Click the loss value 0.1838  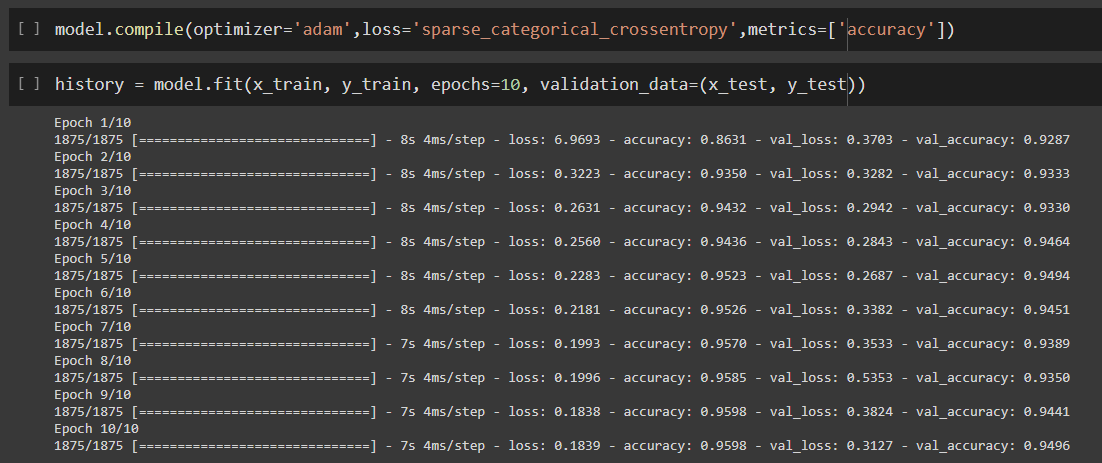[x=577, y=412]
